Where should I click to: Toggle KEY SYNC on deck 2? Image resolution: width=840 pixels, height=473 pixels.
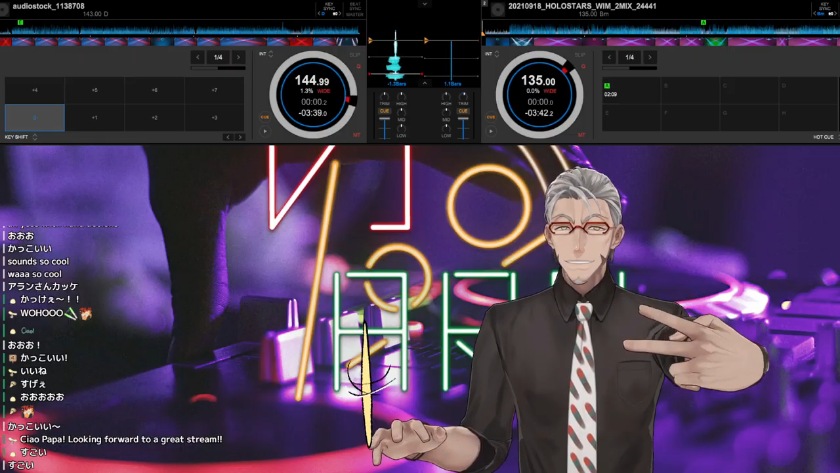(x=824, y=6)
